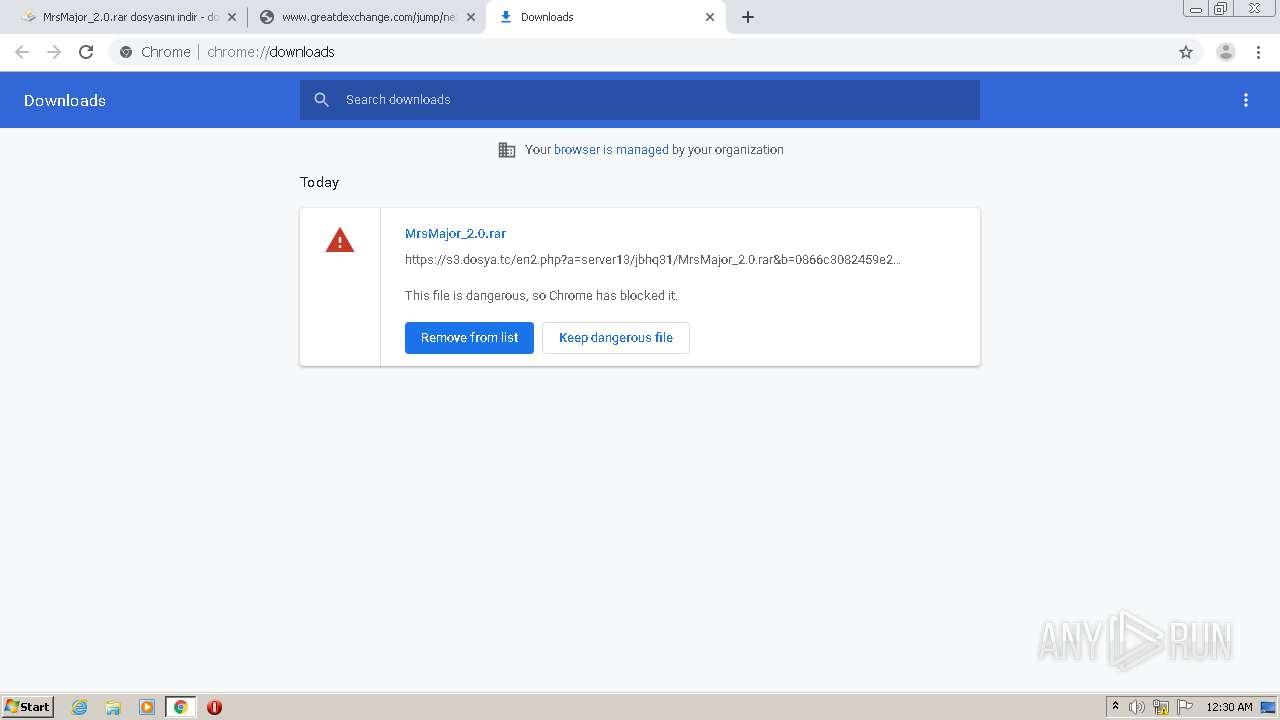Restore down the Chrome window
The width and height of the screenshot is (1280, 720).
point(1221,8)
